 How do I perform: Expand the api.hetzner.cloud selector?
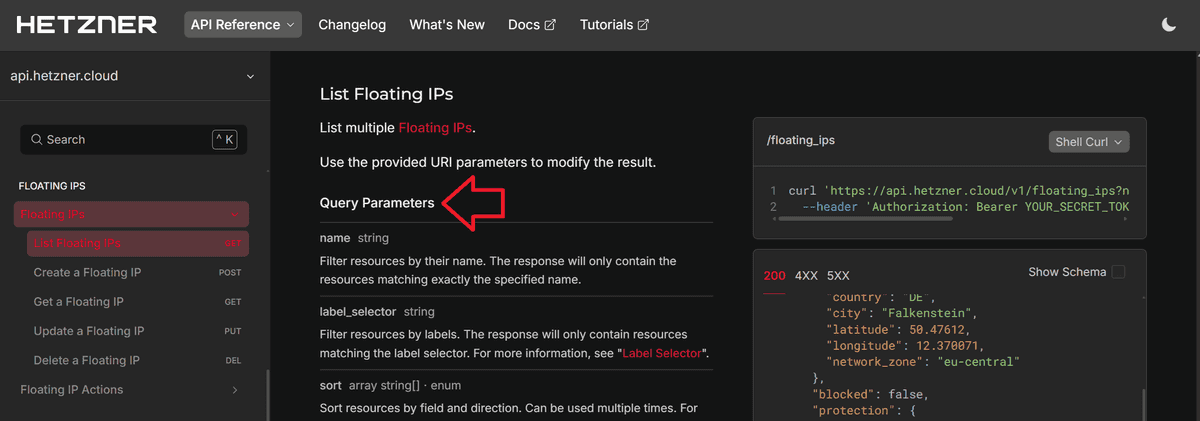[133, 76]
